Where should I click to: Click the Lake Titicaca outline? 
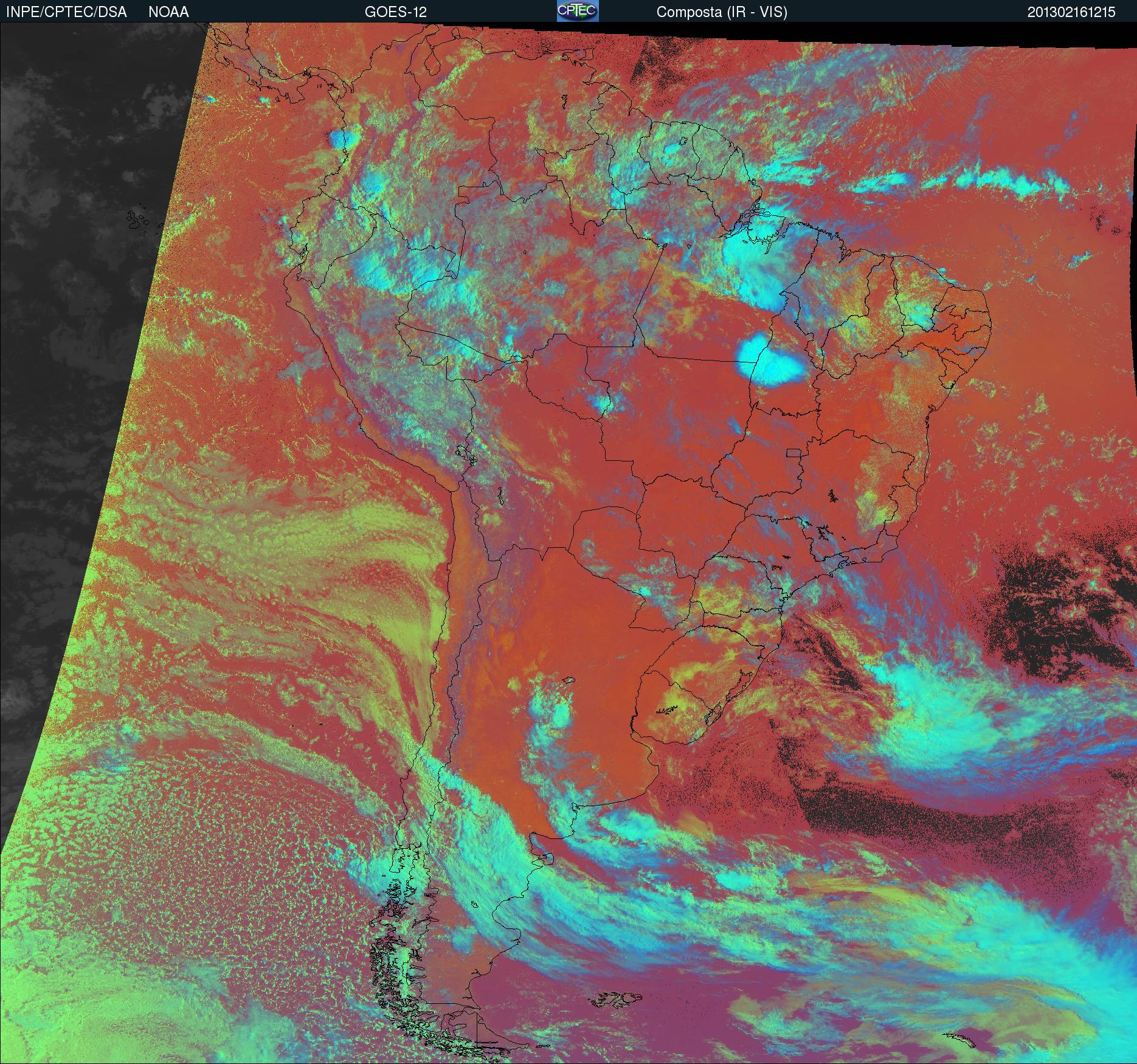coord(465,453)
